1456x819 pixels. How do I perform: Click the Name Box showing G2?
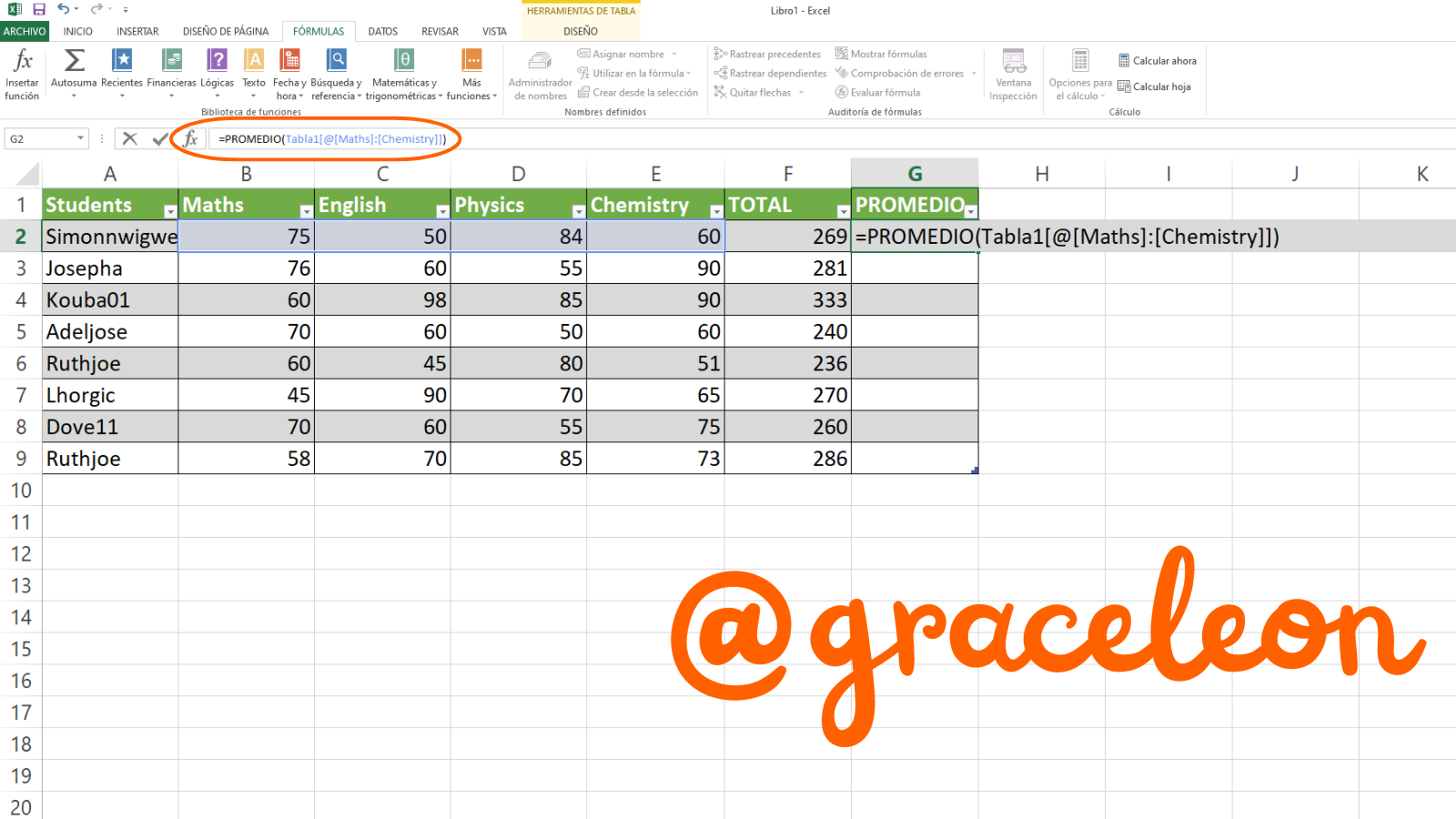(40, 138)
